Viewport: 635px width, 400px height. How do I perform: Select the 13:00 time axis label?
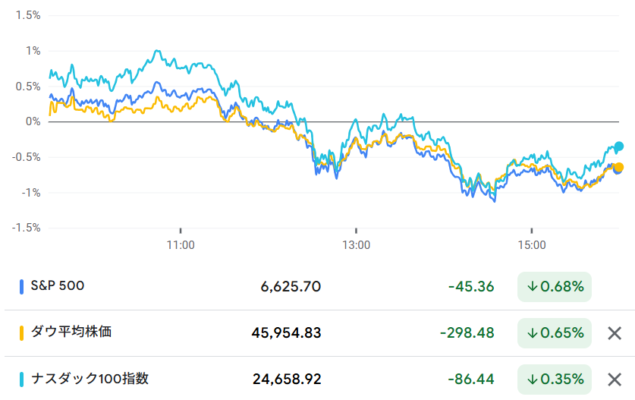356,244
